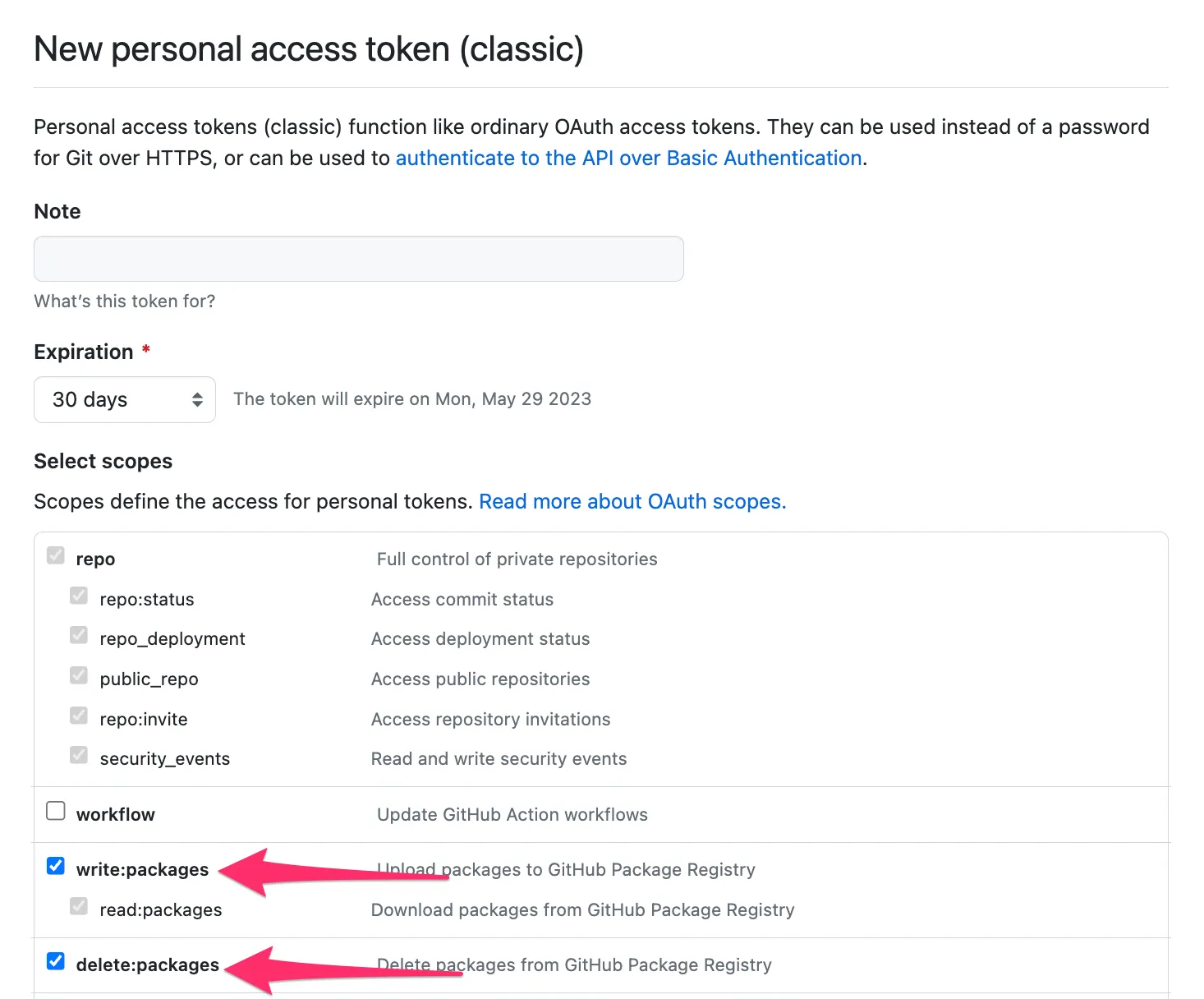1204x999 pixels.
Task: Click the repo scope label
Action: 95,559
